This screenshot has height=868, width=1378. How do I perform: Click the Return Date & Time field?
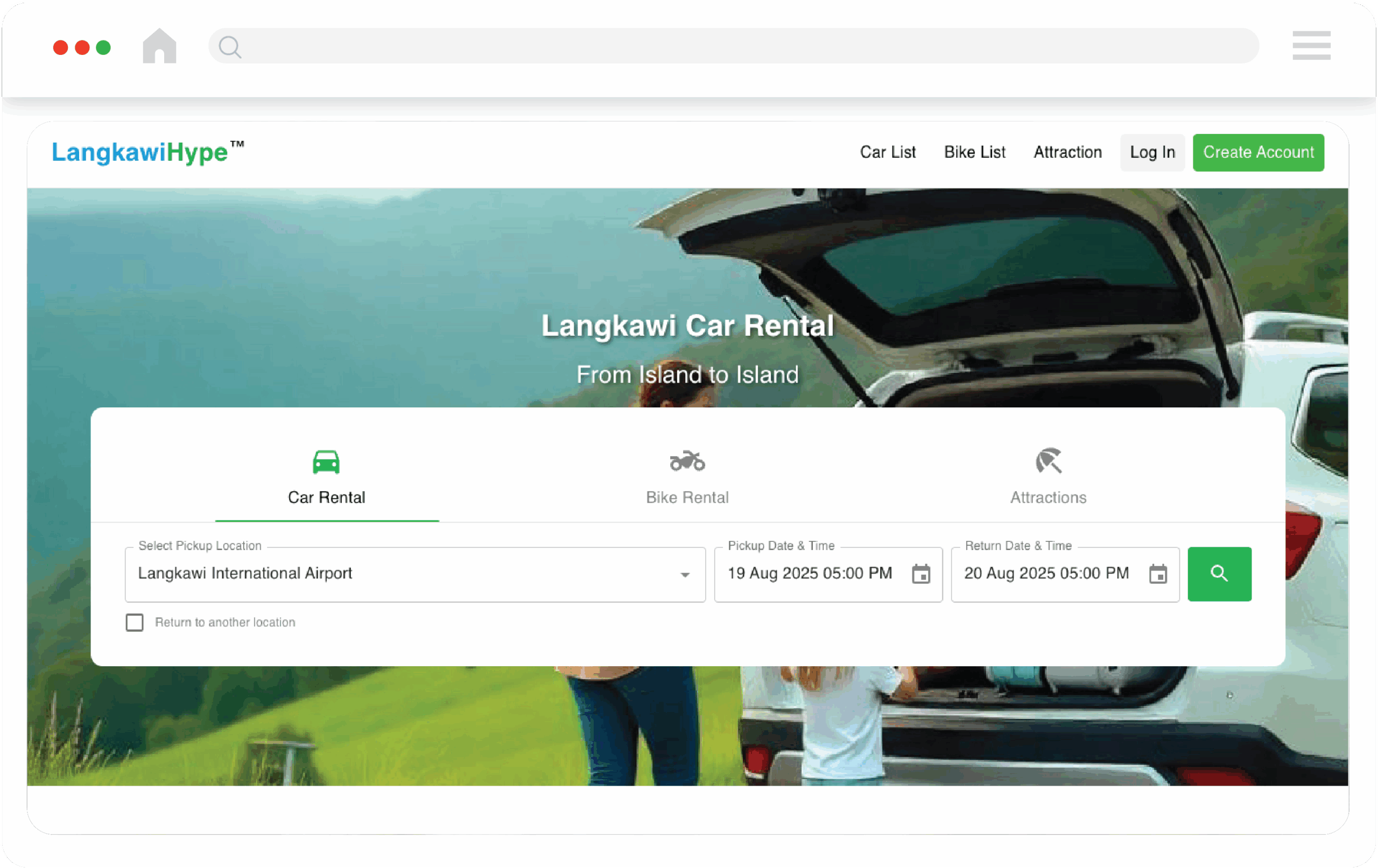(x=1046, y=573)
